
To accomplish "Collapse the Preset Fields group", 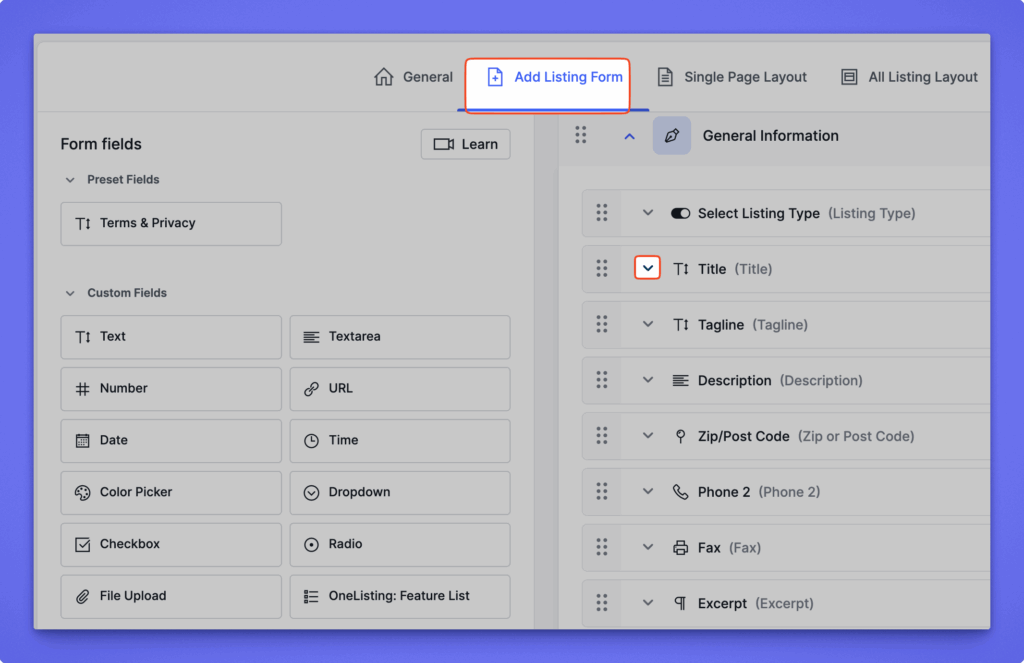I will tap(70, 180).
